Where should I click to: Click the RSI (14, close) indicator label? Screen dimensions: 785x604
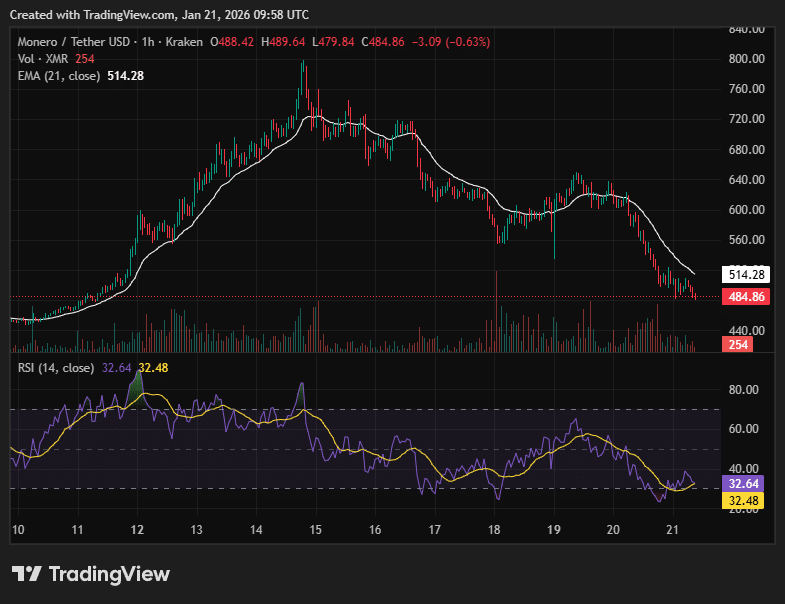(x=56, y=368)
